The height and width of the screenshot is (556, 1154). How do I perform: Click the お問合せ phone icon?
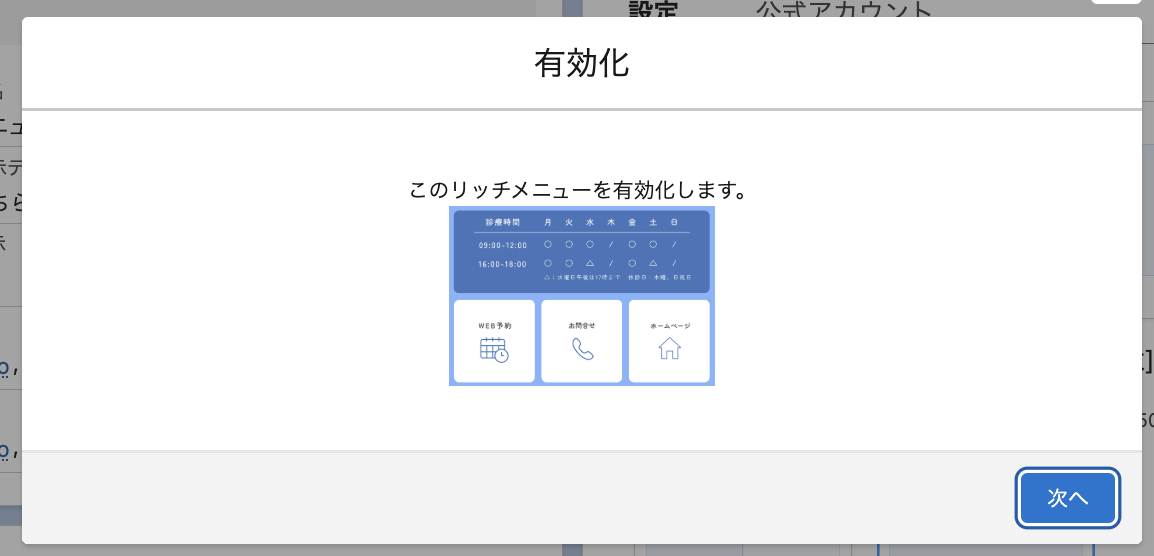(x=582, y=349)
